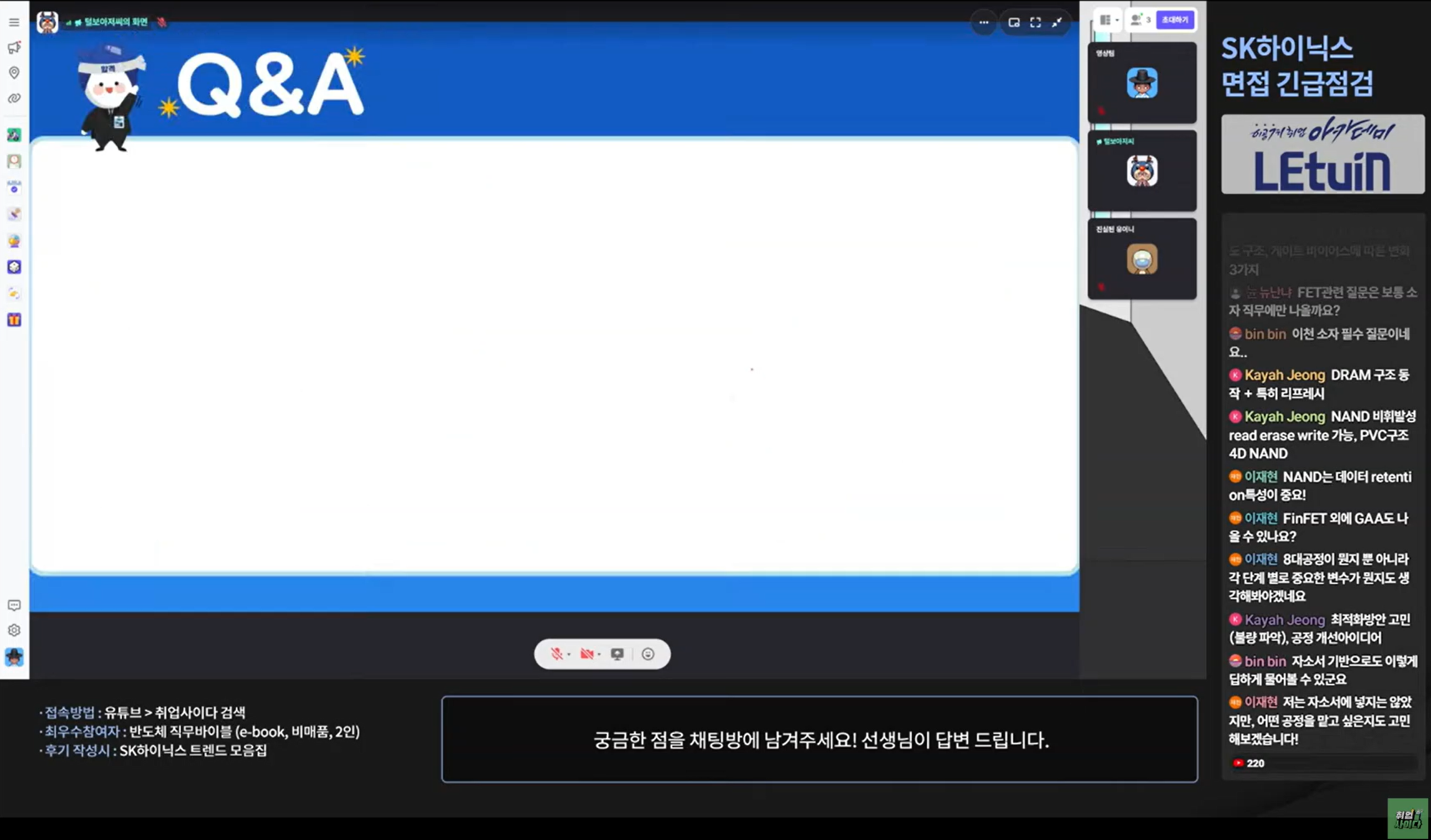The image size is (1431, 840).
Task: Select the bottom participant tile with masked avatar
Action: 1142,259
